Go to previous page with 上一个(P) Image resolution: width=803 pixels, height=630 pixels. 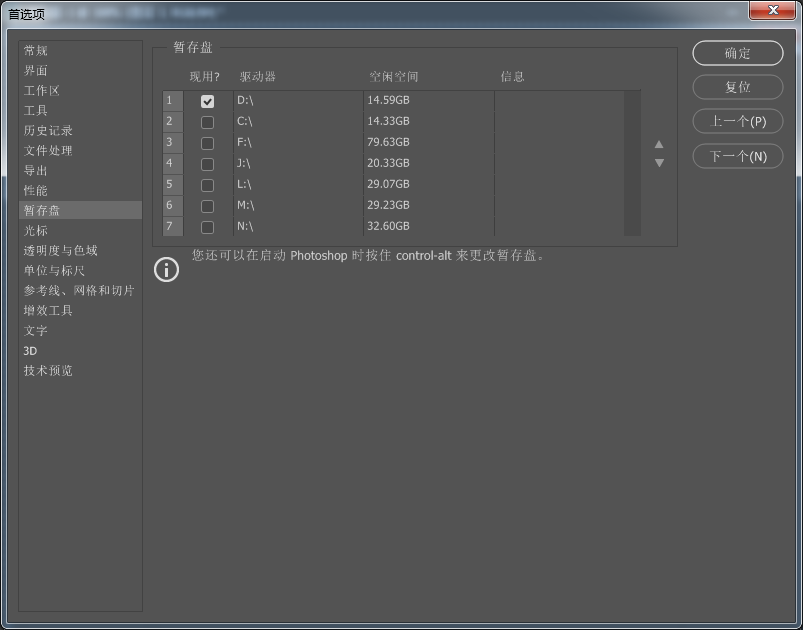(737, 122)
